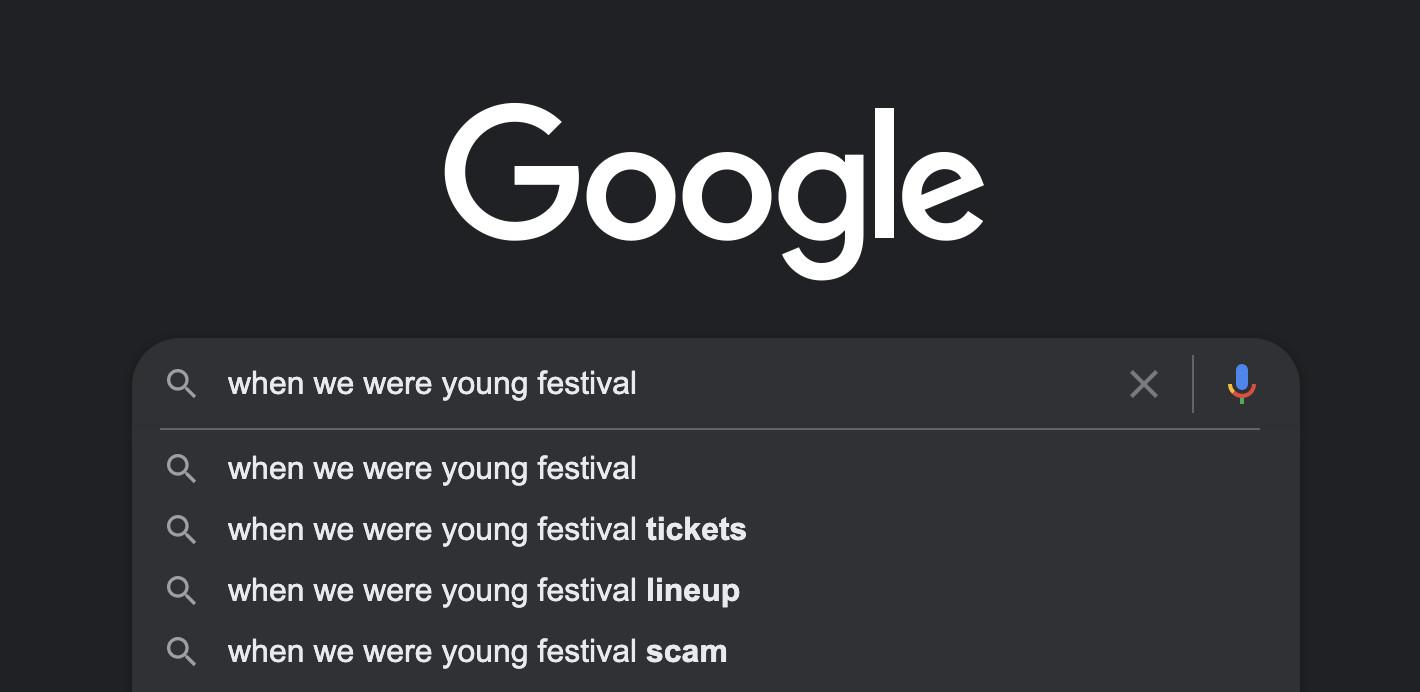Open the "when we were young festival scam" suggestion
1420x692 pixels.
[x=477, y=652]
